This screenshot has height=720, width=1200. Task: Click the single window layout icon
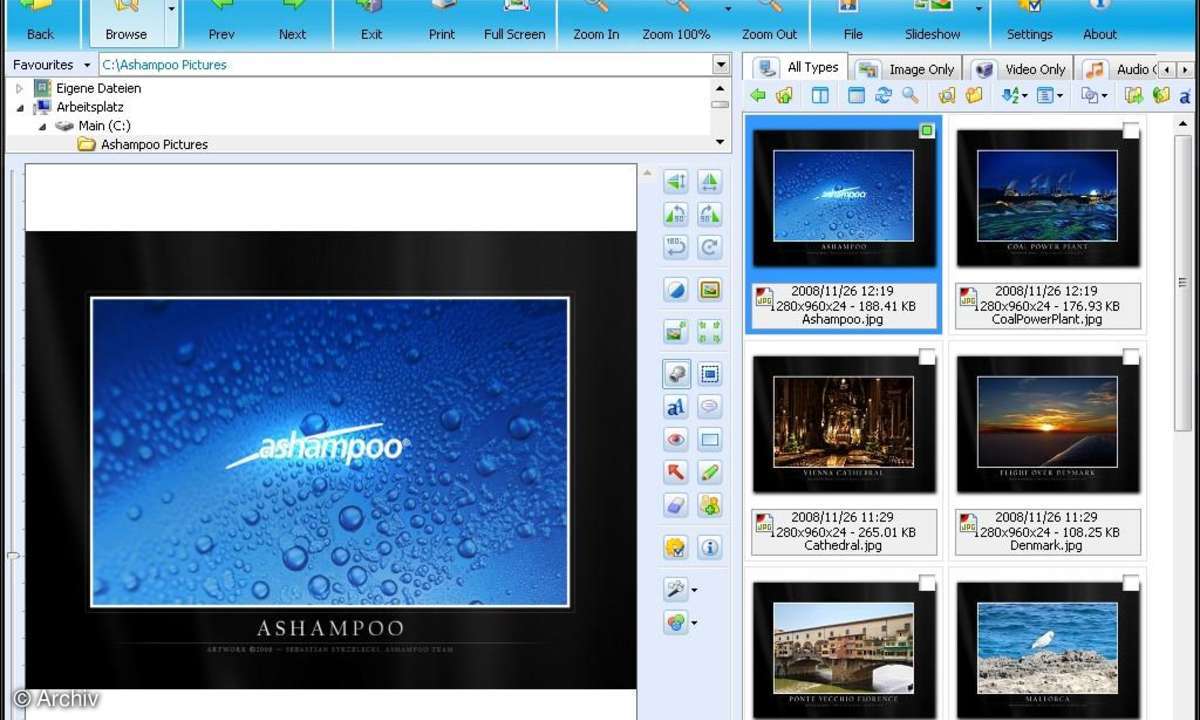(x=856, y=96)
